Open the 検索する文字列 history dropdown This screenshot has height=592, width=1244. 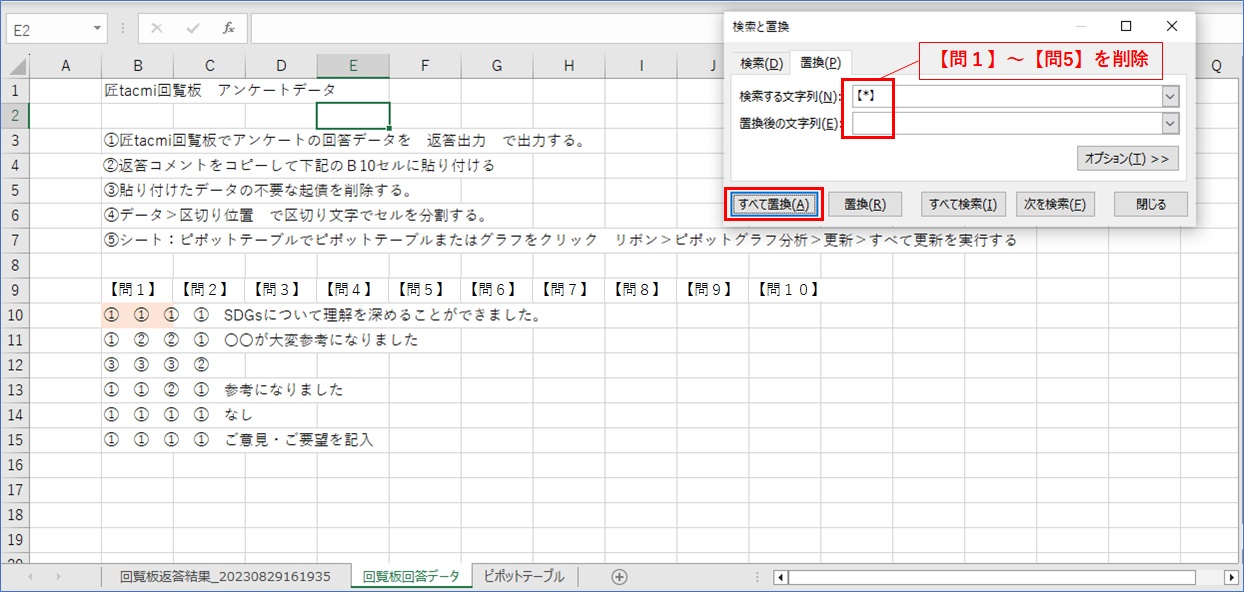(1170, 96)
